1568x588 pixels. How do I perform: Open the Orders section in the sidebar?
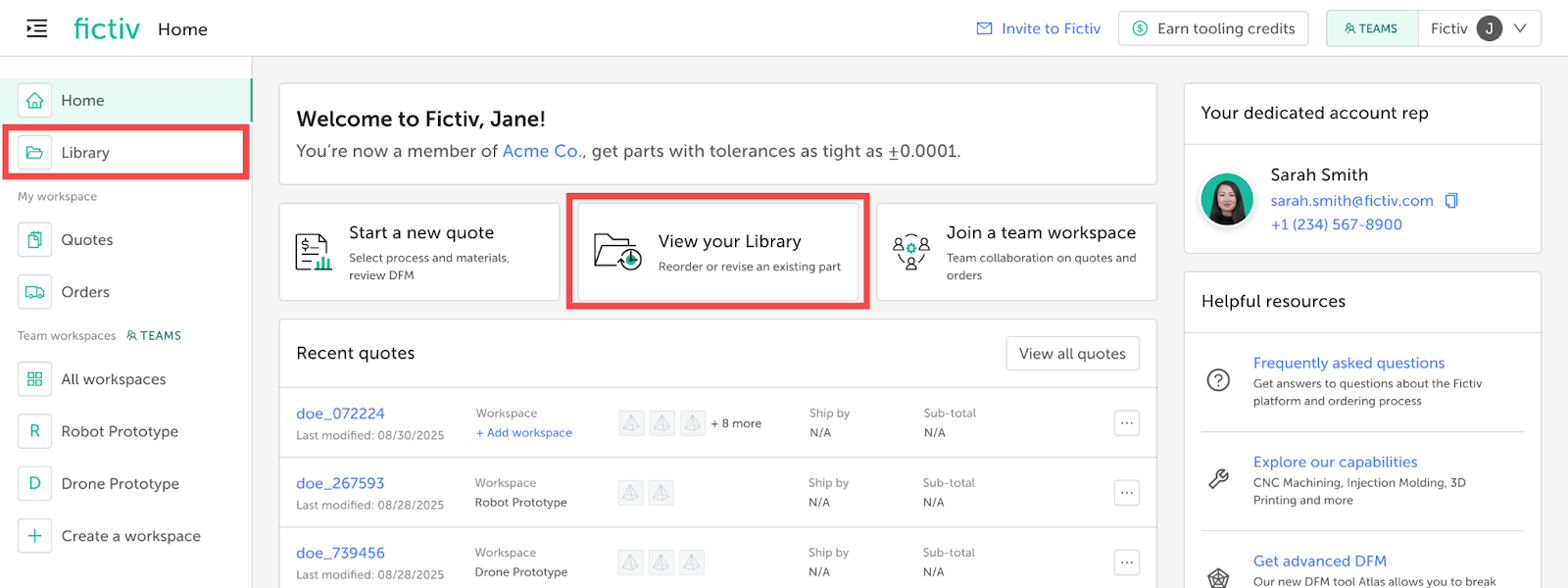click(85, 292)
